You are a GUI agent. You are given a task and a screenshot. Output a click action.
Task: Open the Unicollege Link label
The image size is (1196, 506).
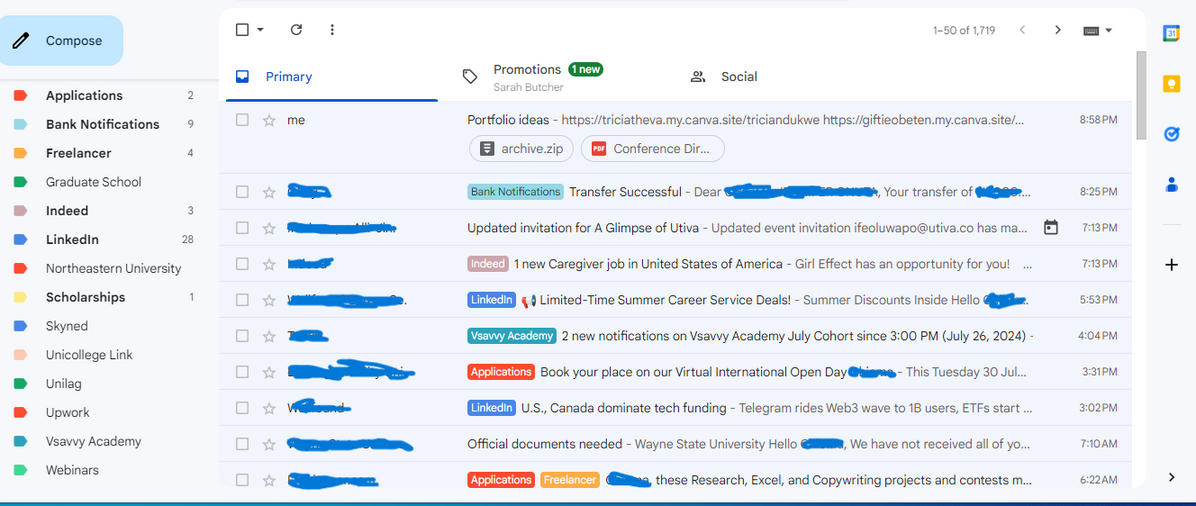[x=88, y=355]
